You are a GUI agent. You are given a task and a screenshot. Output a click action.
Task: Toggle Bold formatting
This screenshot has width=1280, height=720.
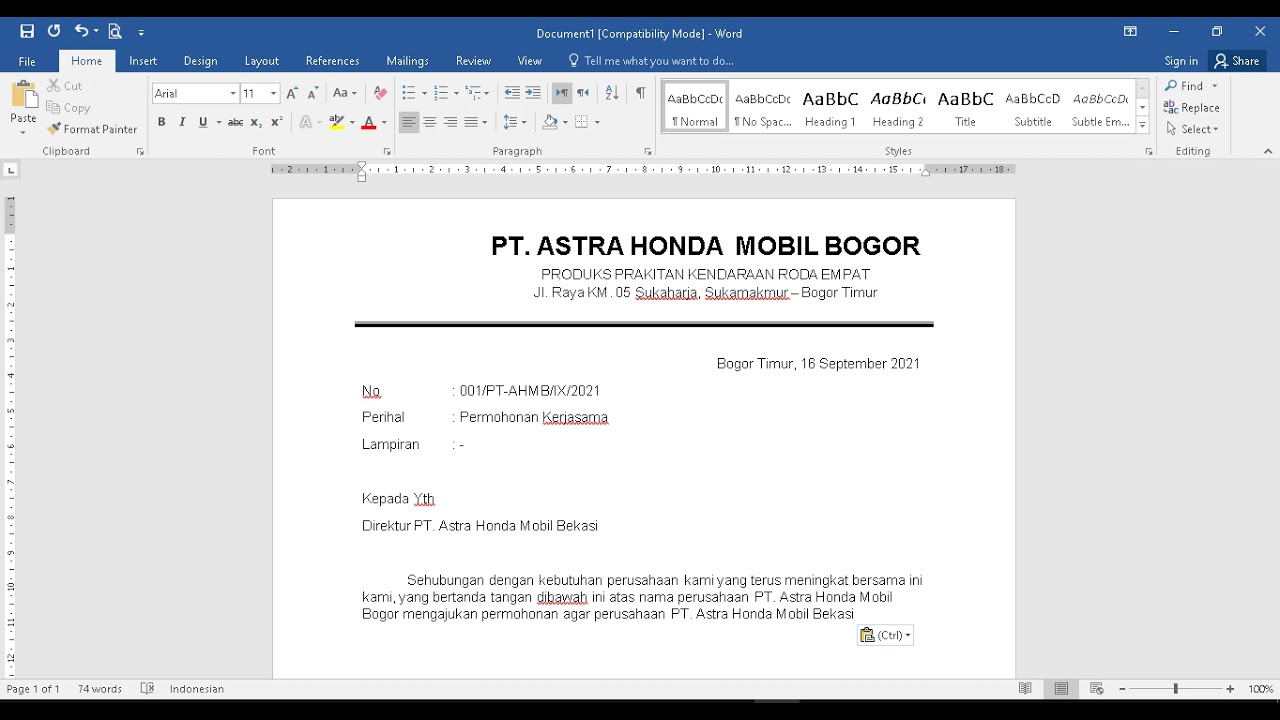point(161,122)
